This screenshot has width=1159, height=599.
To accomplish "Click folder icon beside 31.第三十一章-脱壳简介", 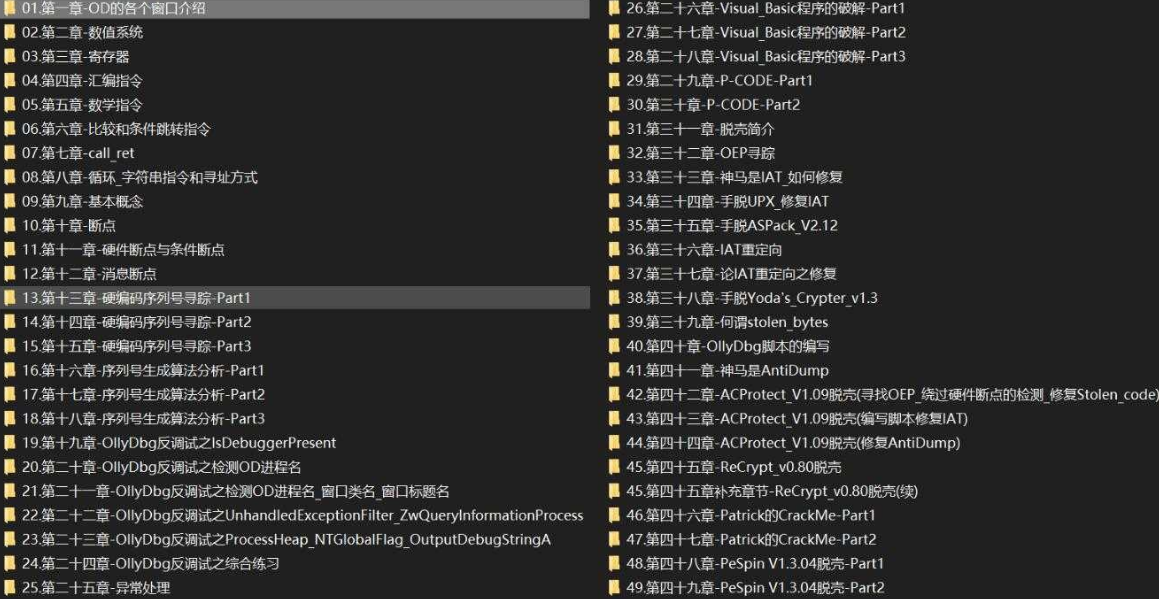I will (x=614, y=129).
